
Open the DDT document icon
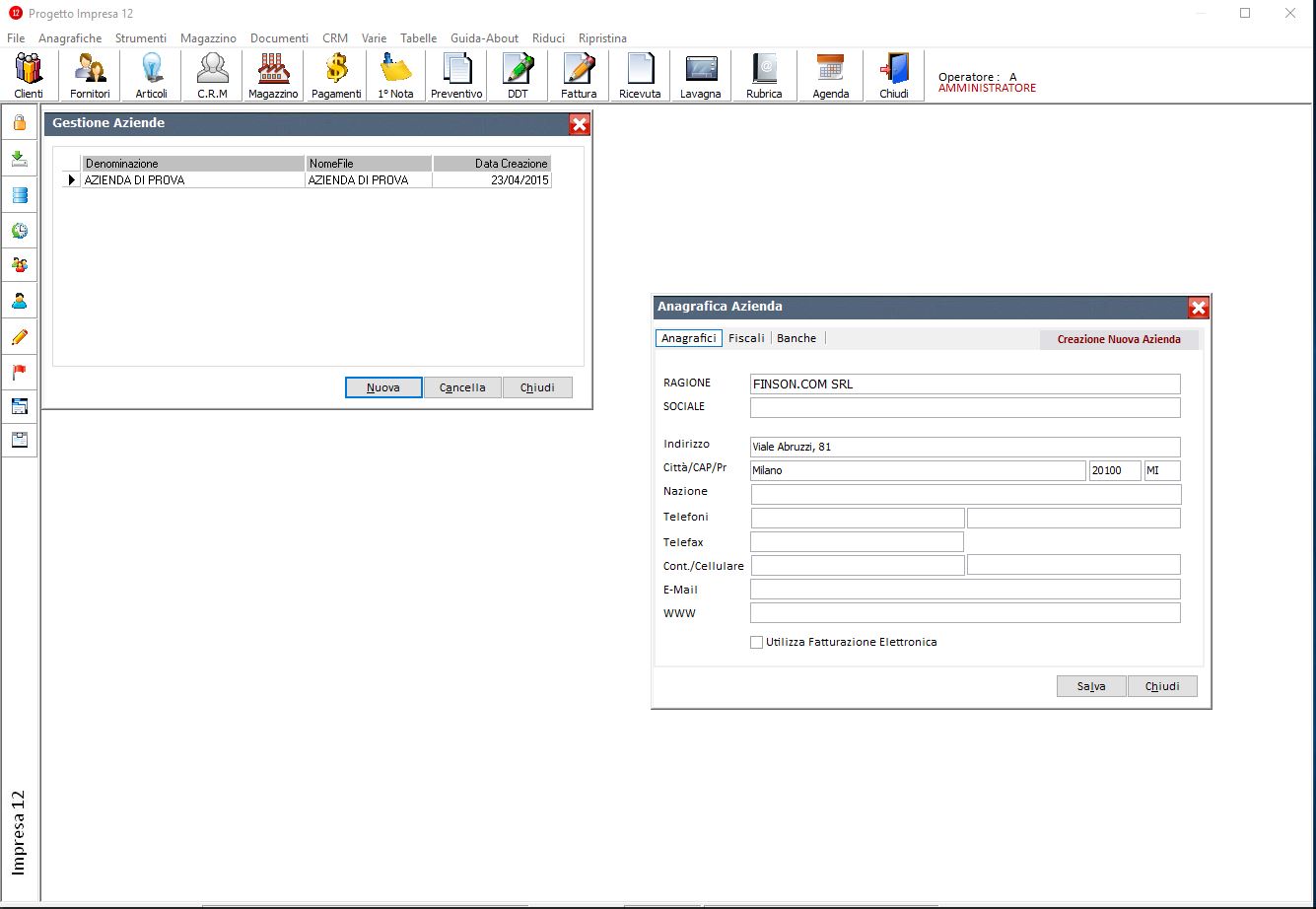[x=518, y=76]
